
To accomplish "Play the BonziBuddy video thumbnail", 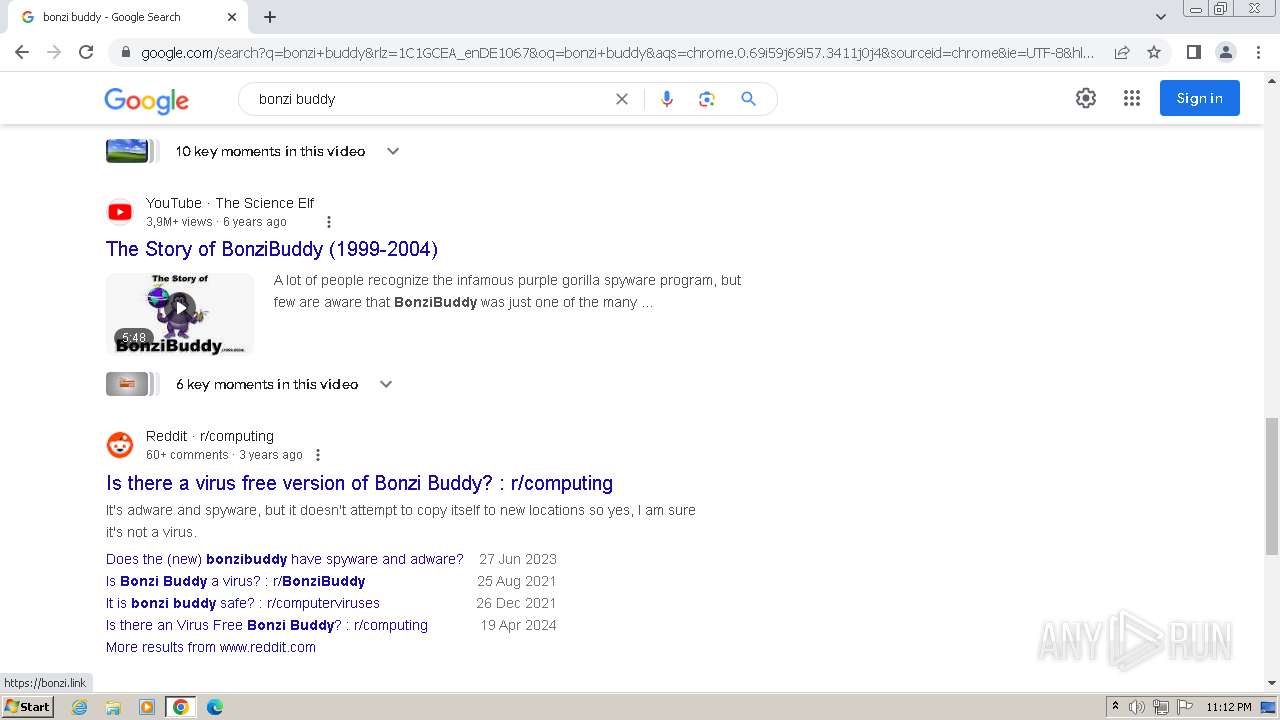I will pyautogui.click(x=180, y=314).
